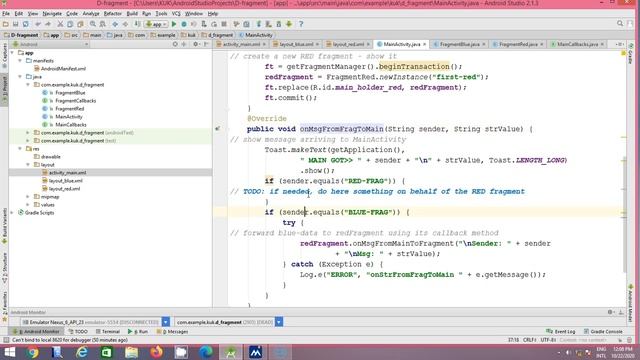This screenshot has width=640, height=360.
Task: Open Search Everywhere magnifier at top right
Action: pos(620,24)
